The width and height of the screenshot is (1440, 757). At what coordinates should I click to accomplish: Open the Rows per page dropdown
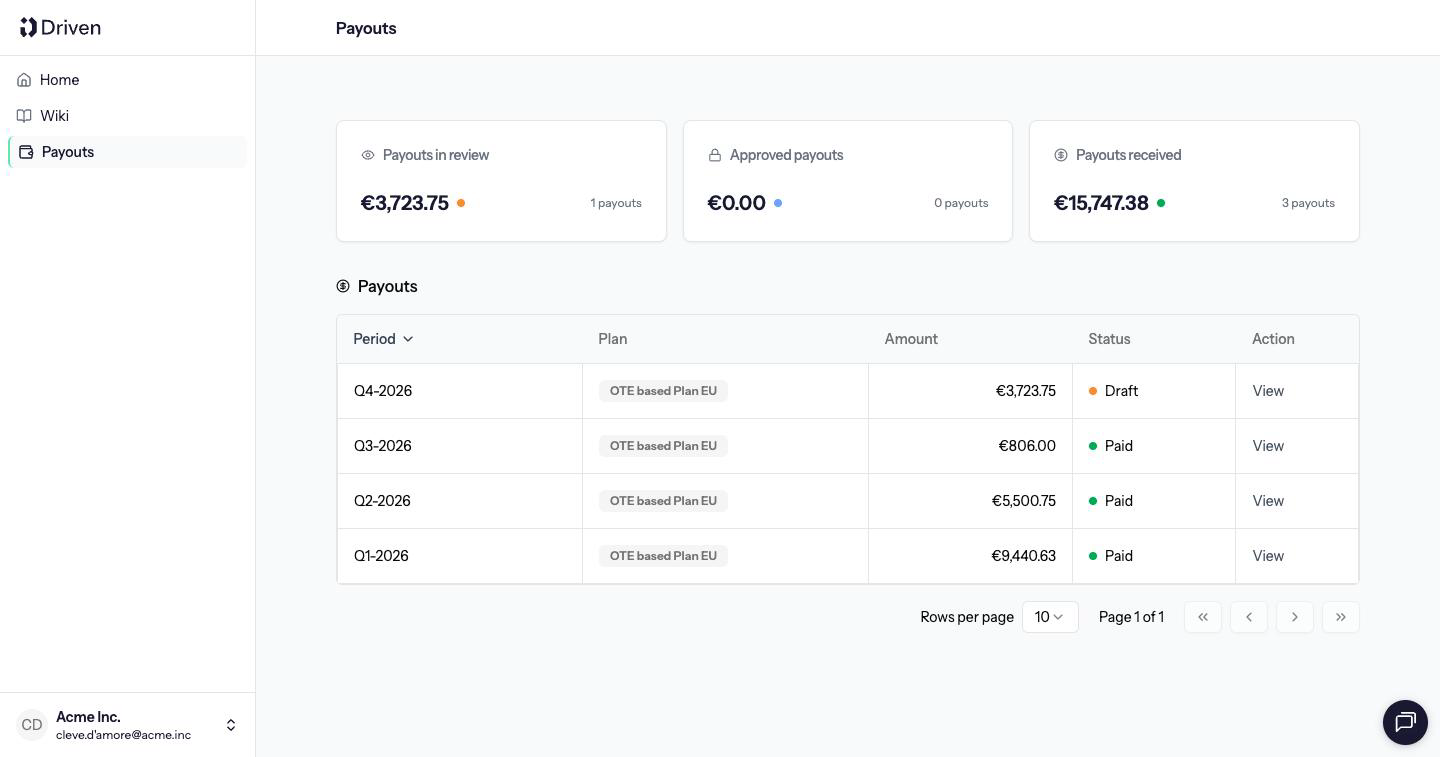(1050, 617)
